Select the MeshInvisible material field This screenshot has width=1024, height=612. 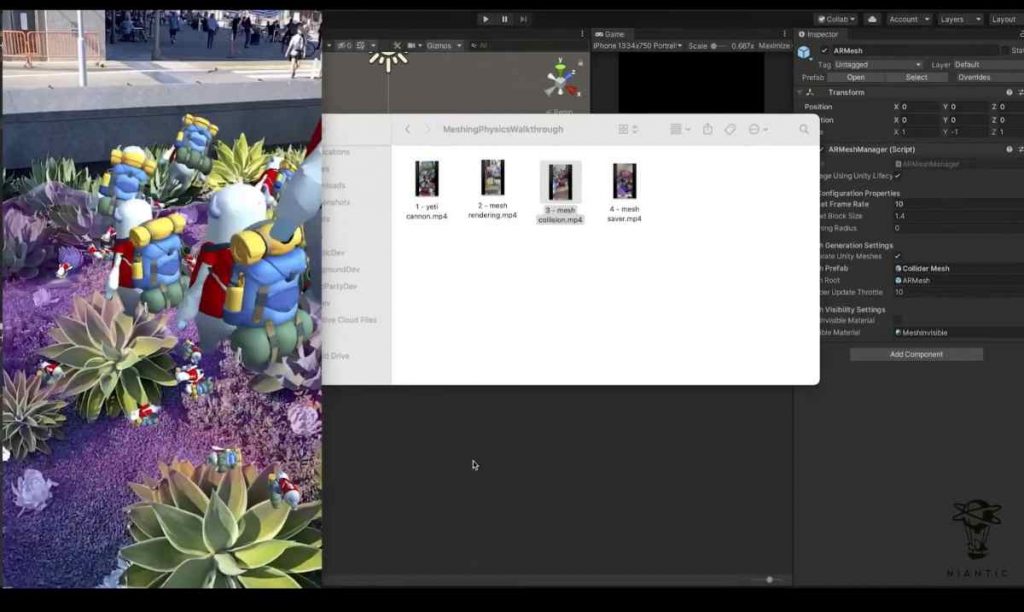[x=958, y=332]
